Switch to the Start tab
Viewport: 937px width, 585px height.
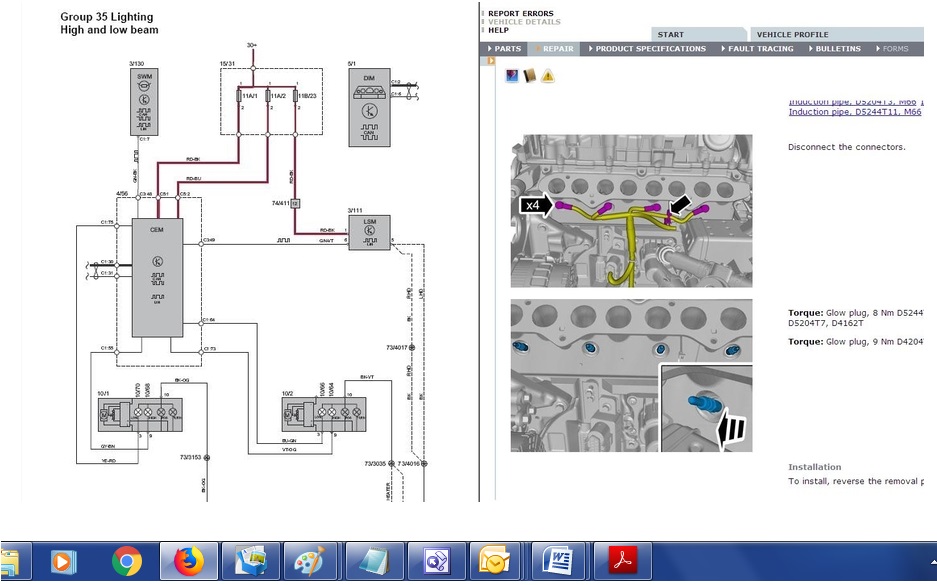pyautogui.click(x=671, y=35)
